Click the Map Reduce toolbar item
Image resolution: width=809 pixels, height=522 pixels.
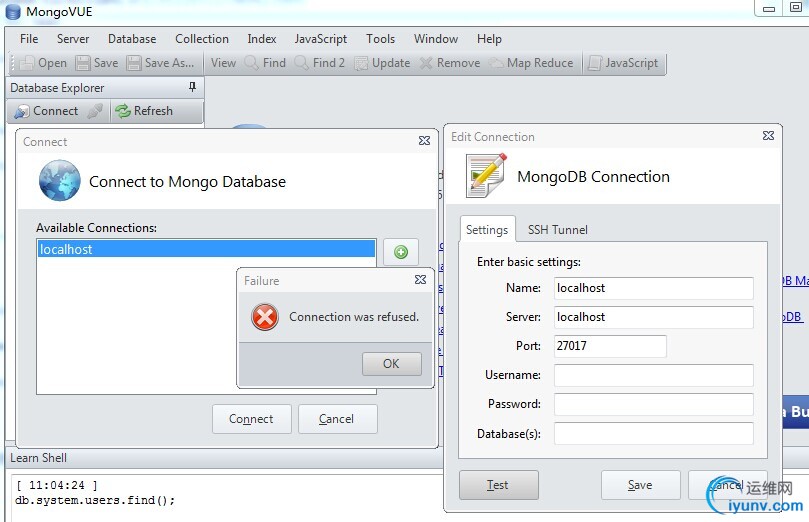[531, 63]
